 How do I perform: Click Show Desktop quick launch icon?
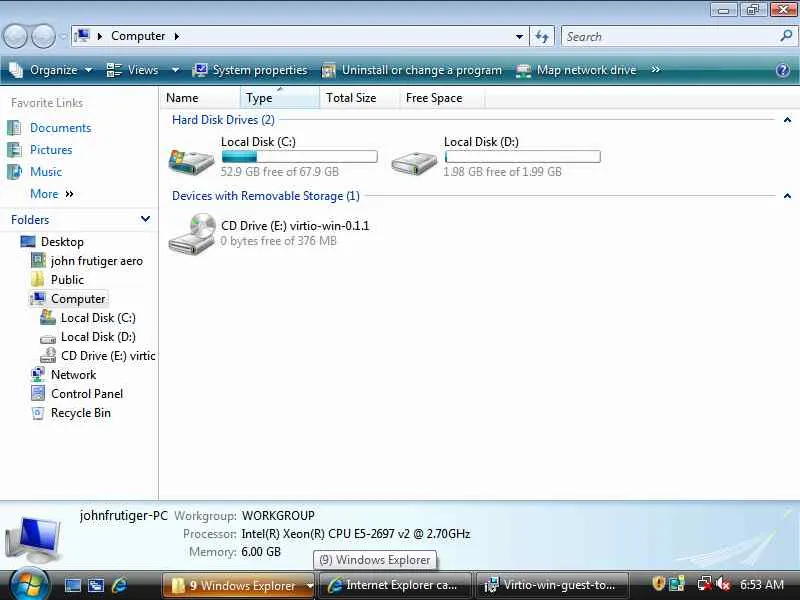click(x=72, y=585)
